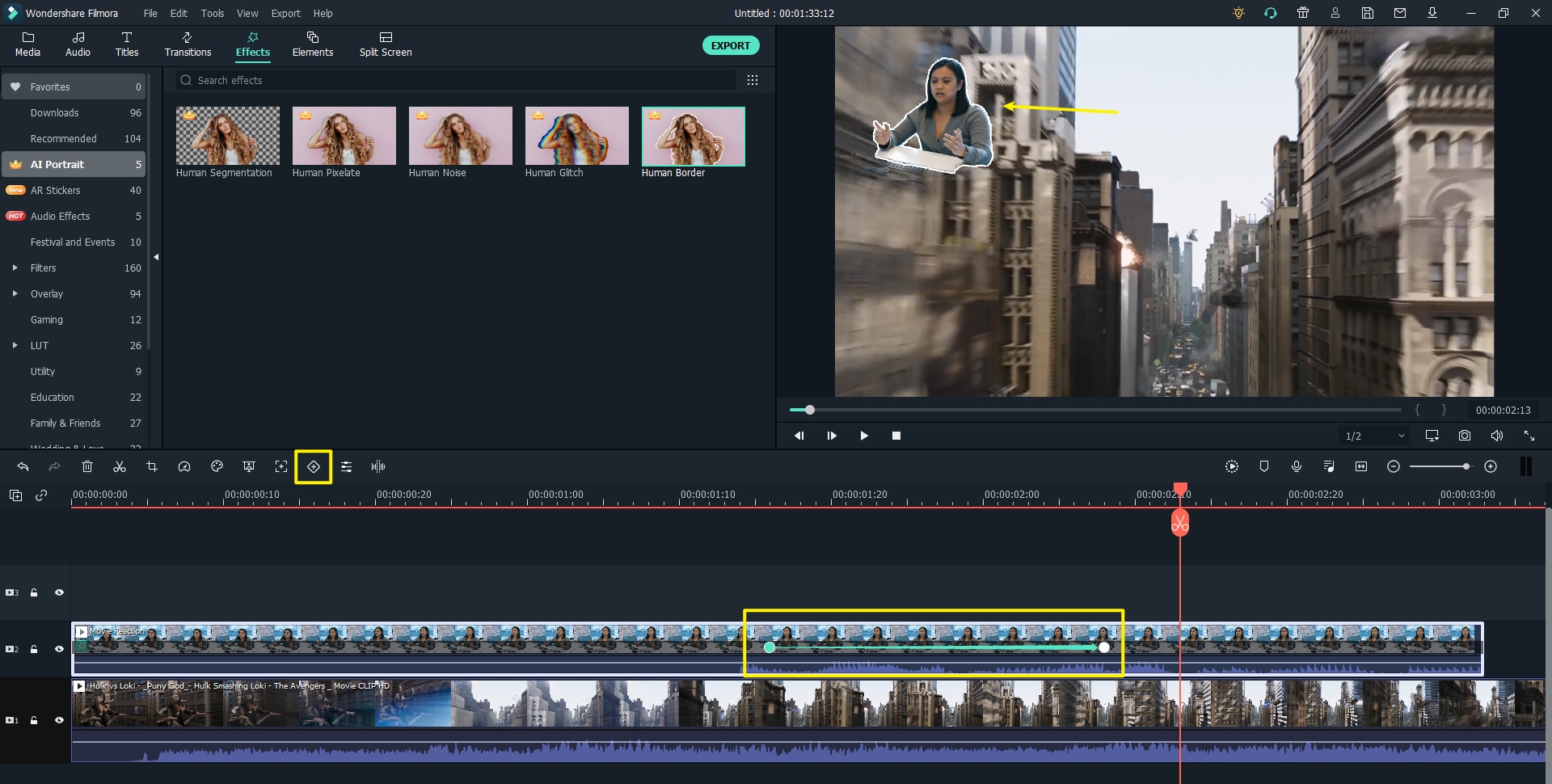This screenshot has width=1552, height=784.
Task: Open the Audio mixer icon
Action: [x=1329, y=466]
